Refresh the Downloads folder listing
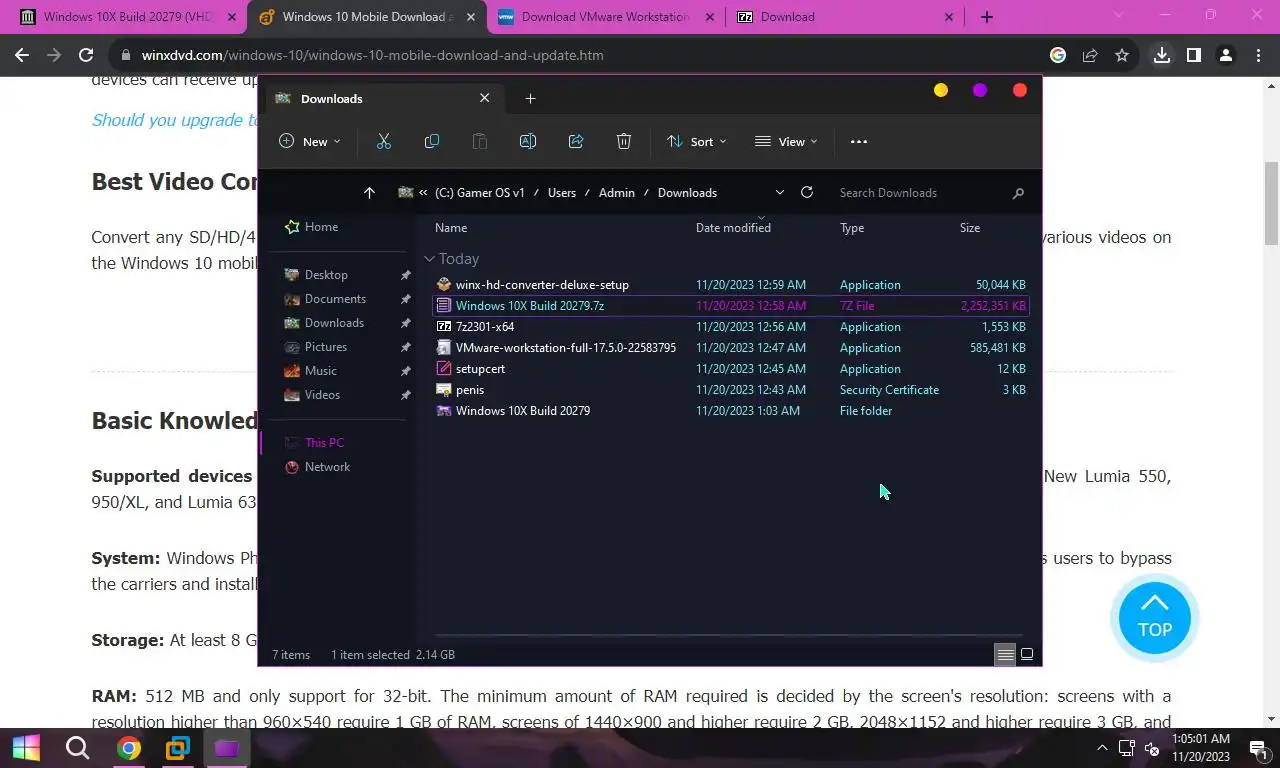1280x768 pixels. click(x=807, y=193)
